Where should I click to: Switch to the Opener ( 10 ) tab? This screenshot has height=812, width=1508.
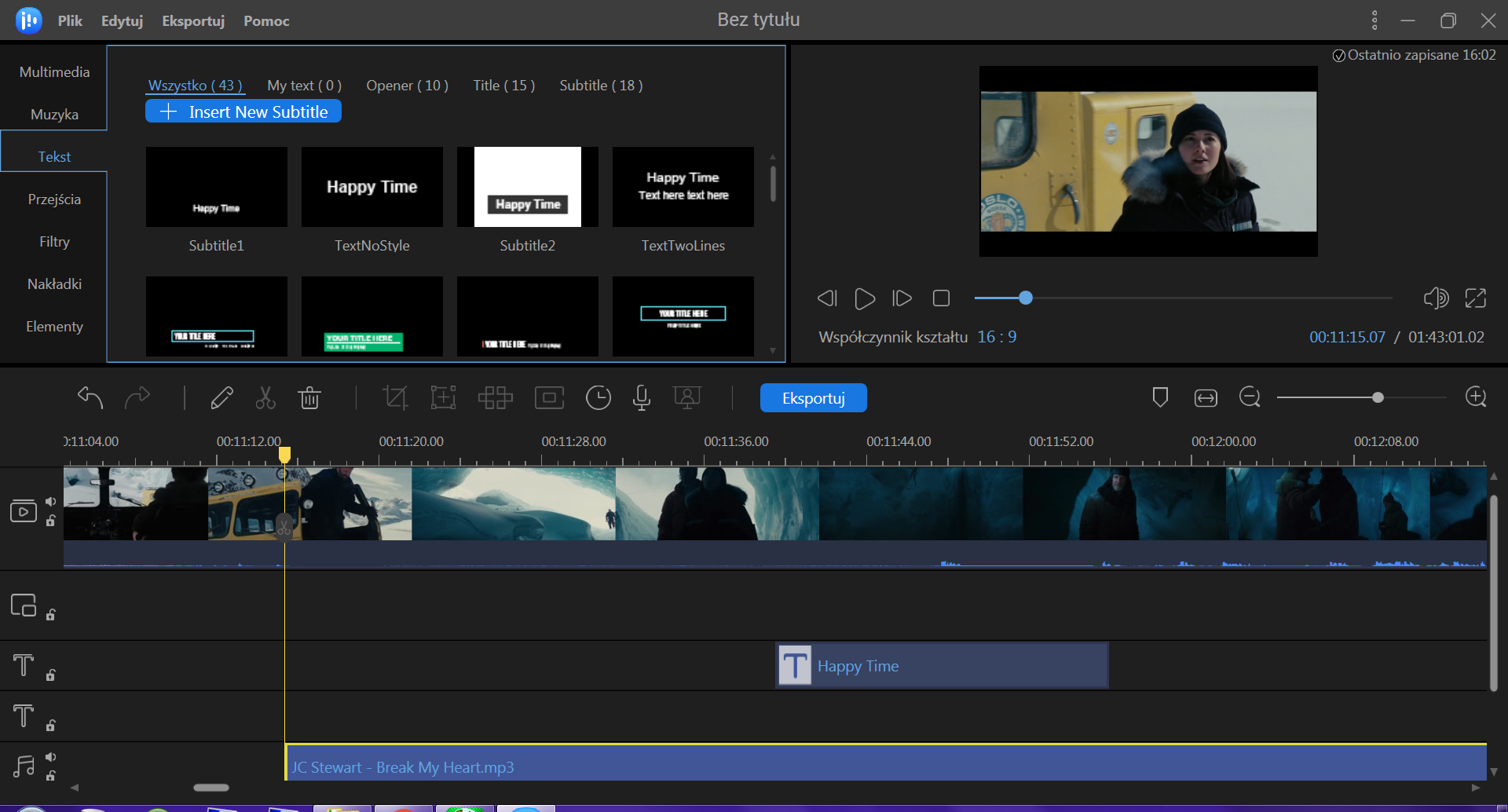pos(407,86)
